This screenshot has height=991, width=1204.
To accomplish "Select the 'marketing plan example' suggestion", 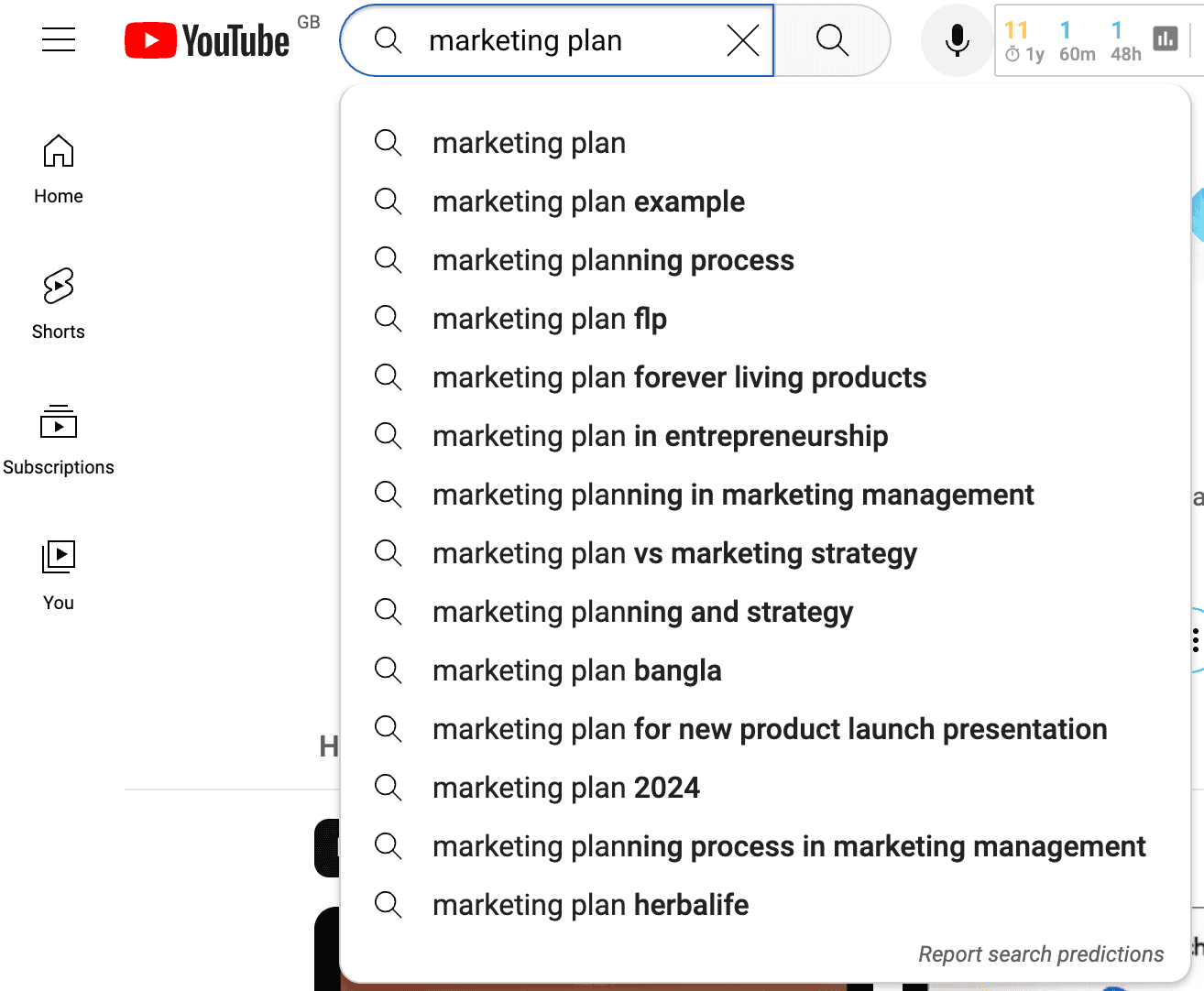I will 588,201.
